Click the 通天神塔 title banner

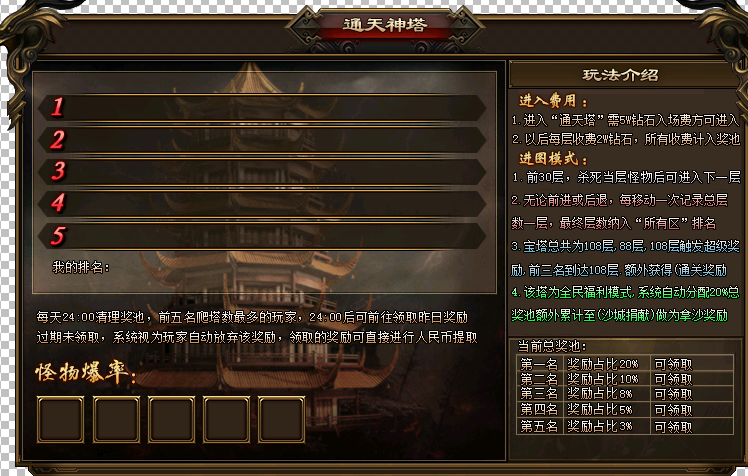click(x=384, y=25)
